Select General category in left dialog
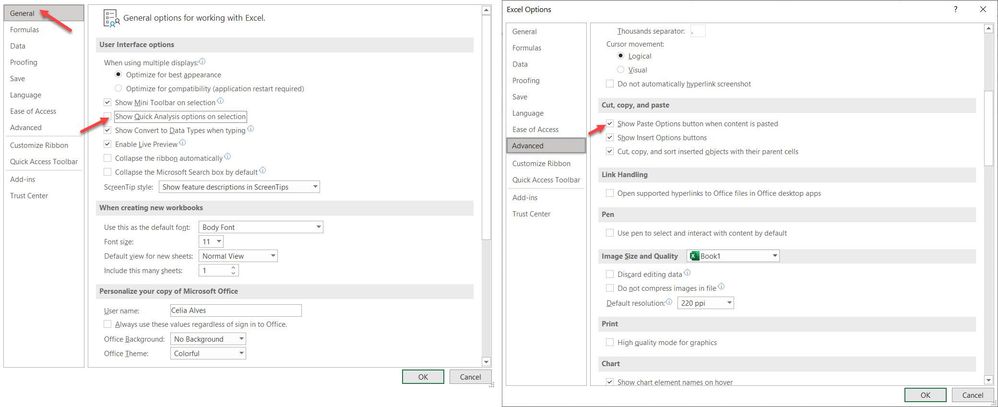The image size is (998, 407). point(43,13)
